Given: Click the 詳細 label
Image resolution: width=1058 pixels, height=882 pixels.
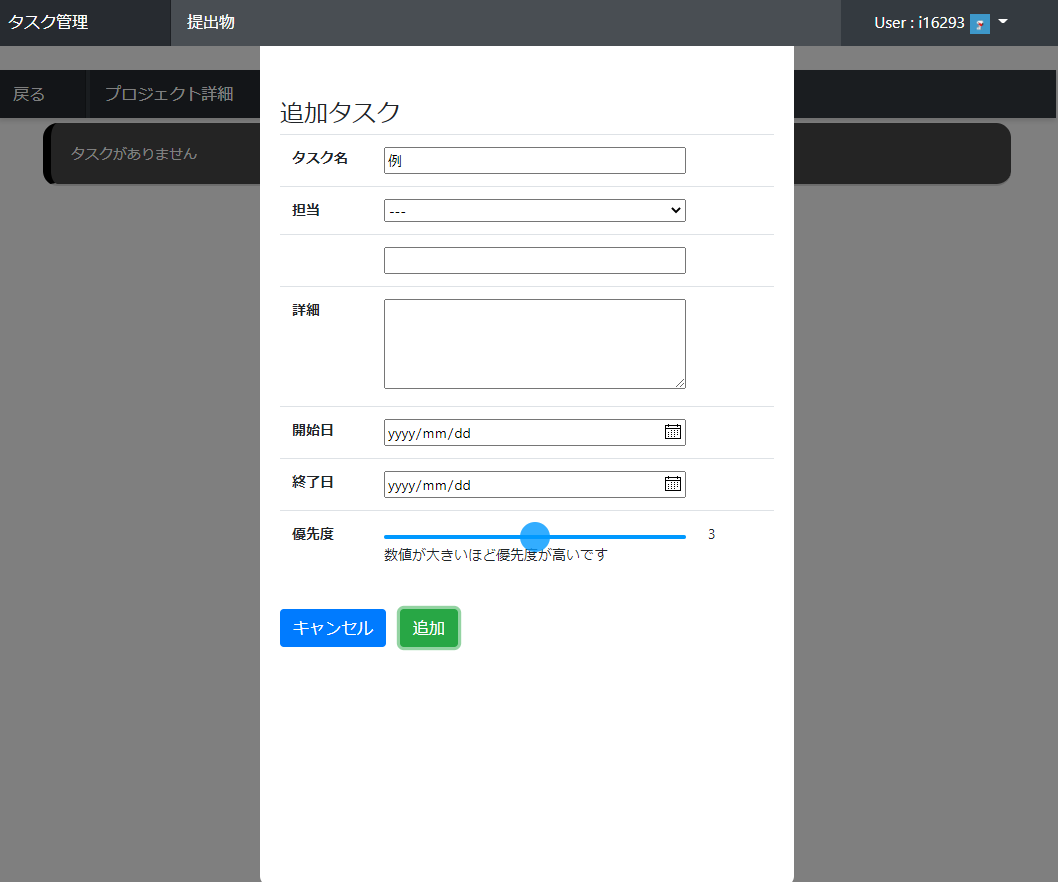Looking at the screenshot, I should [x=306, y=310].
